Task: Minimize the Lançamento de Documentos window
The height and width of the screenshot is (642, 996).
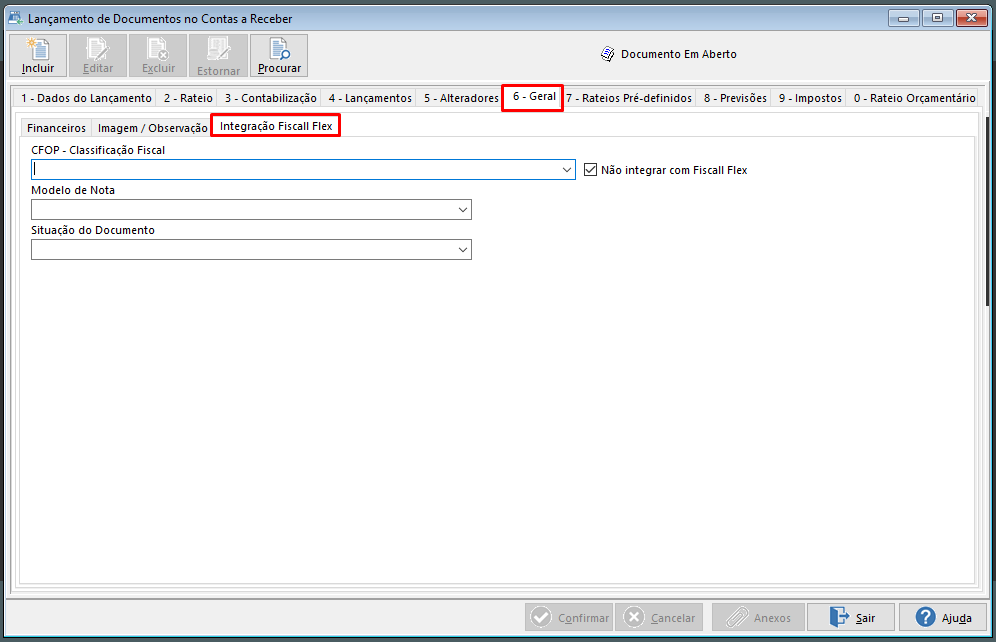Action: coord(903,18)
